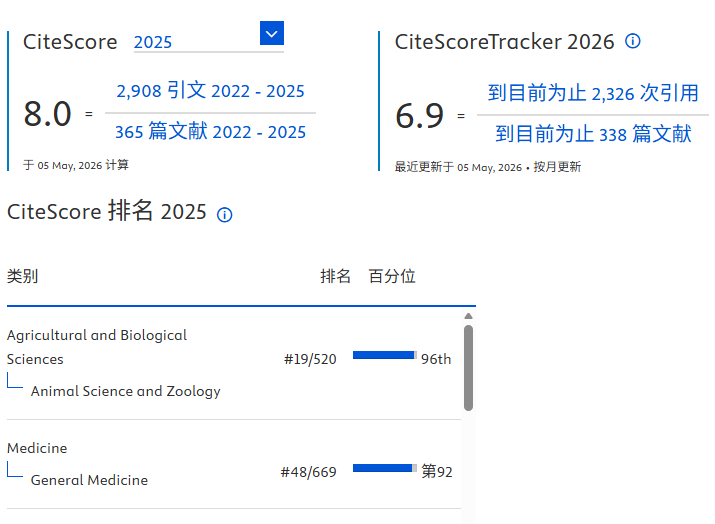Click the CiteScore 排名 2025 heading
The width and height of the screenshot is (715, 524).
tap(107, 212)
